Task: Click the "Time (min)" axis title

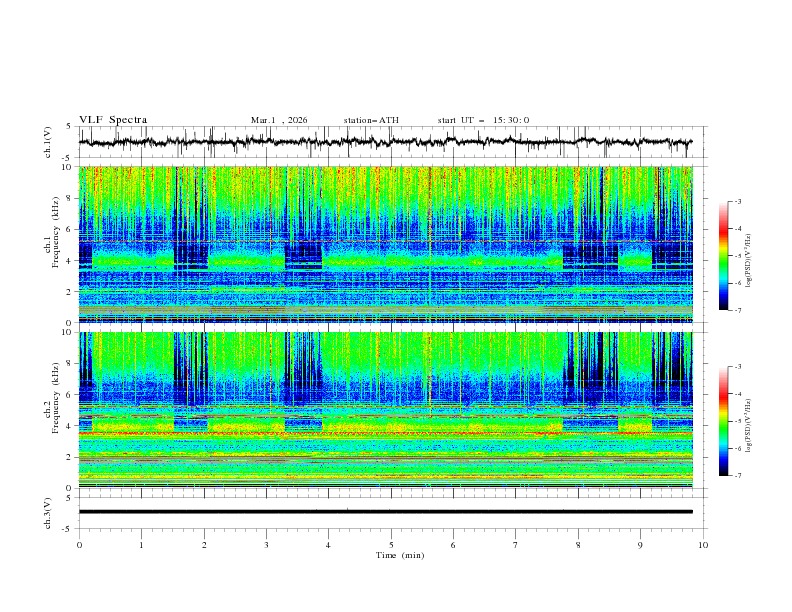Action: pyautogui.click(x=400, y=555)
